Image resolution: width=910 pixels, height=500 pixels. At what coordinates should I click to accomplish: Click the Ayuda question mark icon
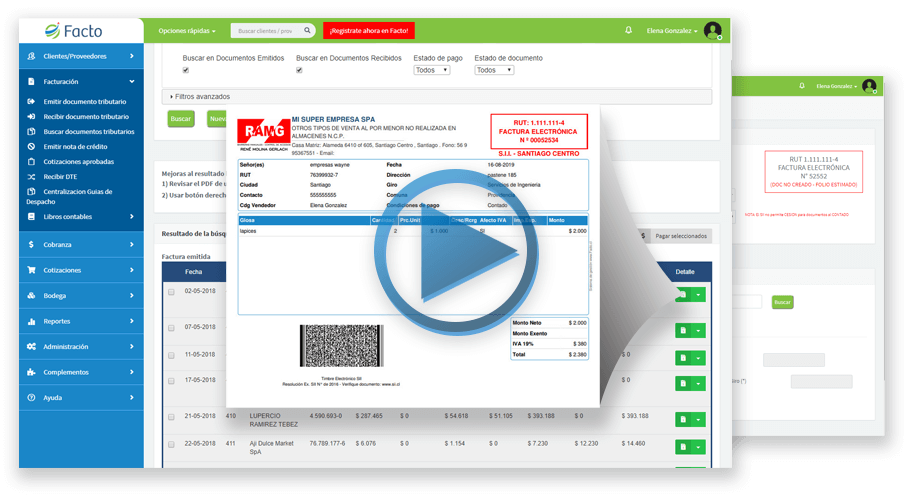[x=33, y=397]
